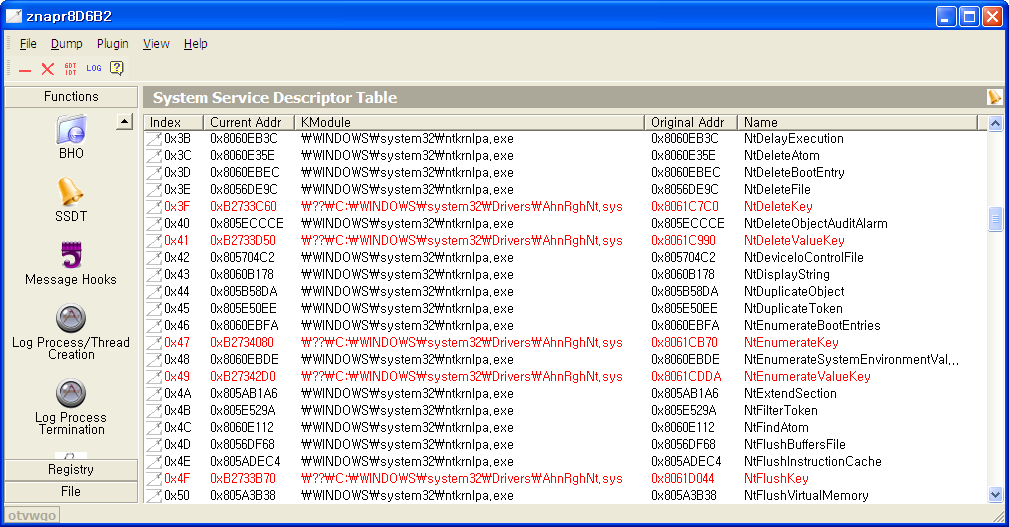Collapse the Functions sidebar section
Image resolution: width=1009 pixels, height=527 pixels.
pyautogui.click(x=71, y=97)
